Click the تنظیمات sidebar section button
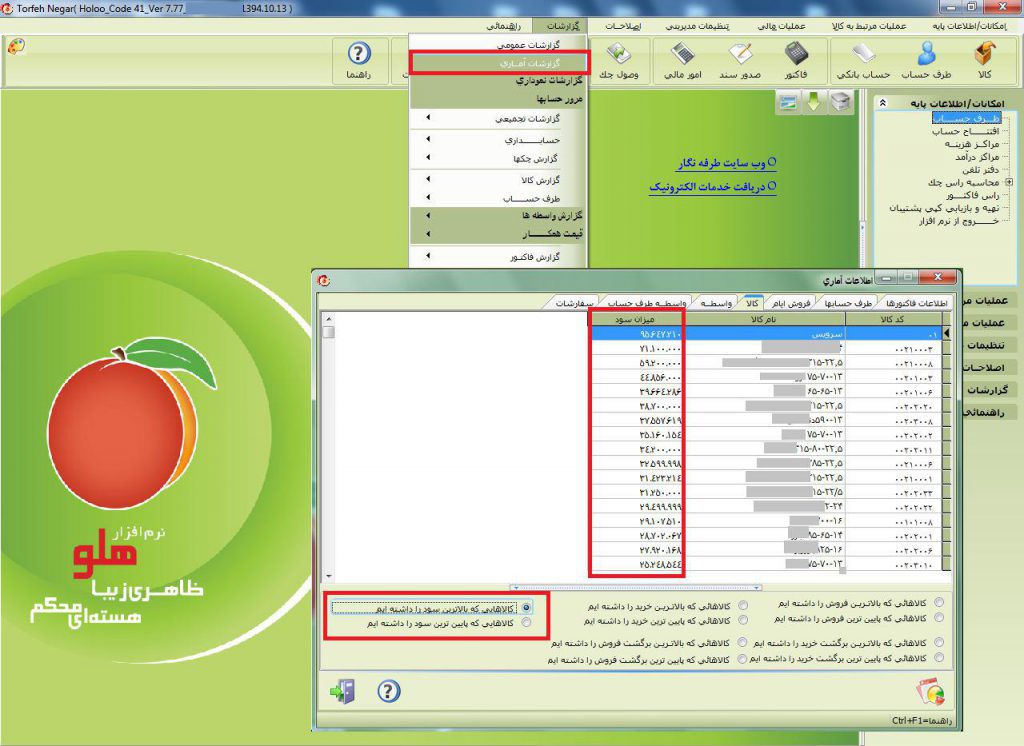Image resolution: width=1024 pixels, height=746 pixels. pos(987,345)
